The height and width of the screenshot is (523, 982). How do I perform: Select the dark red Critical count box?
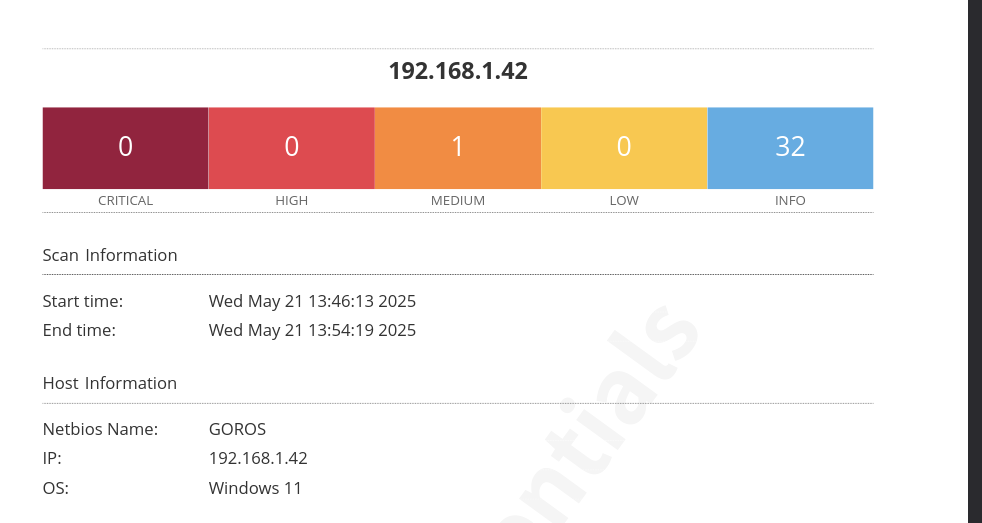125,147
